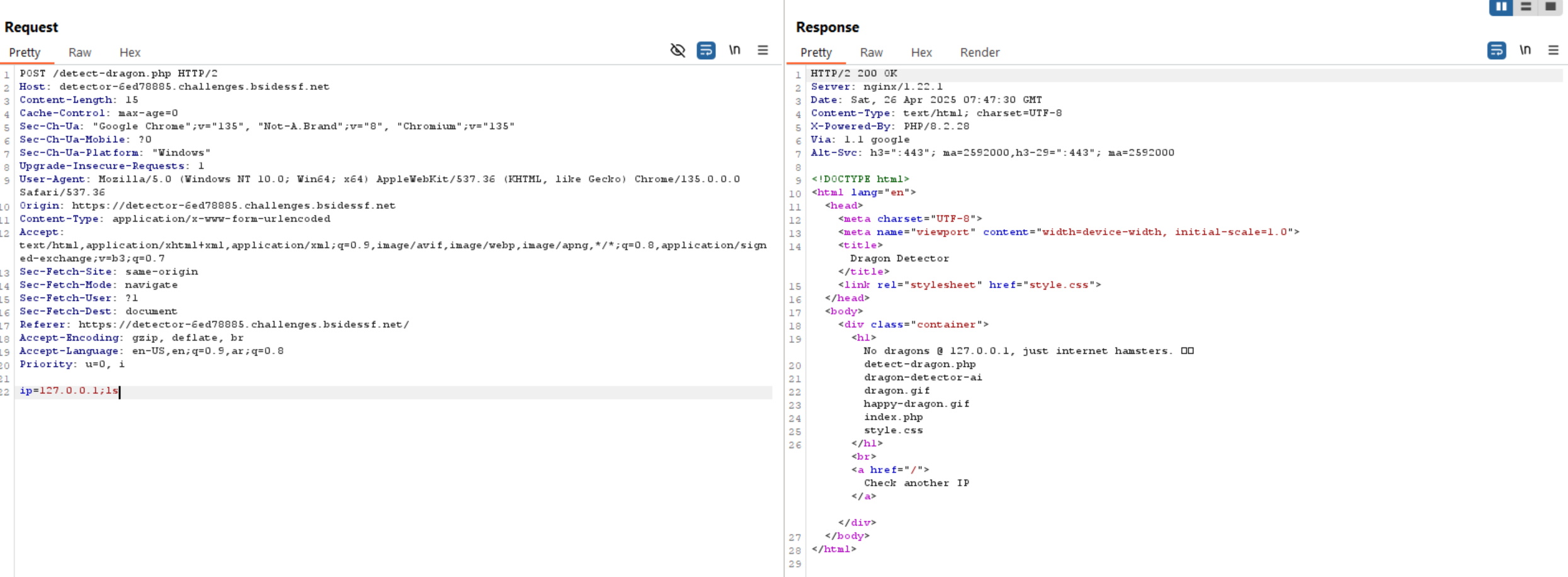Click the Alt-Svc response header line
The width and height of the screenshot is (1568, 577).
(x=992, y=153)
